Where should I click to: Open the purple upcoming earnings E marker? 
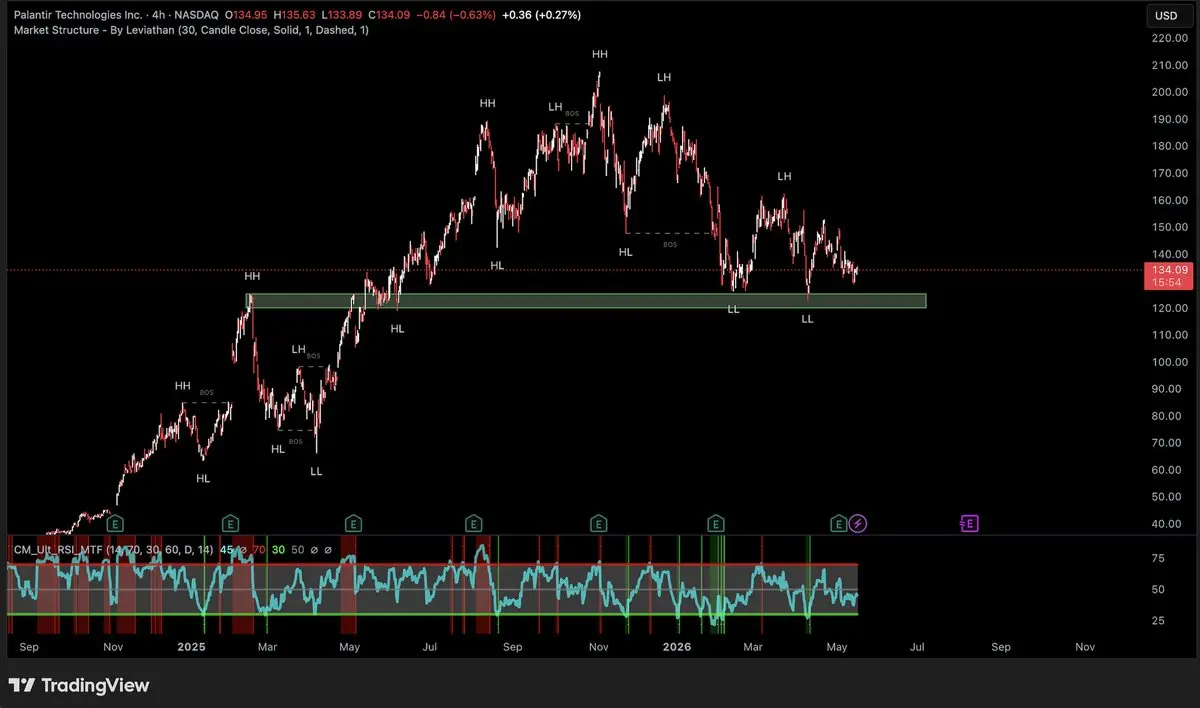[969, 523]
